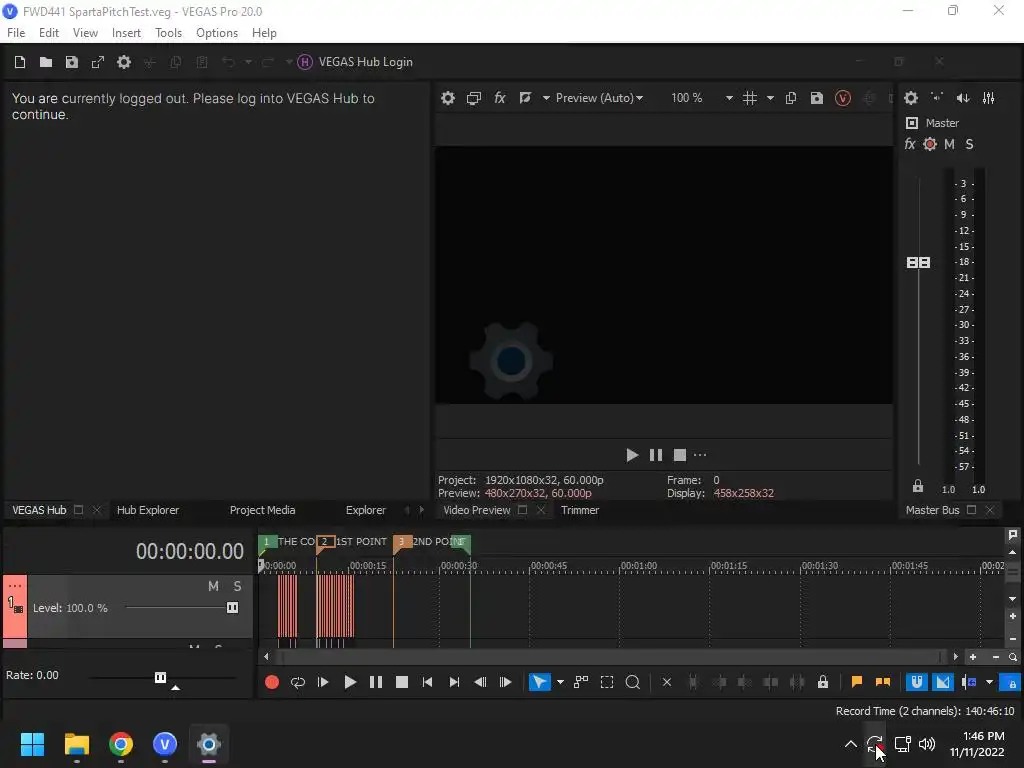Open preview transport more options ellipsis
The image size is (1024, 768).
click(x=700, y=455)
